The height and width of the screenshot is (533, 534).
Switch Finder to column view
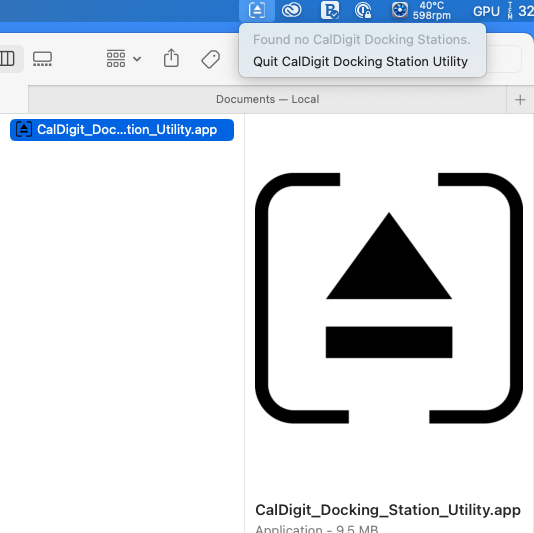(7, 59)
